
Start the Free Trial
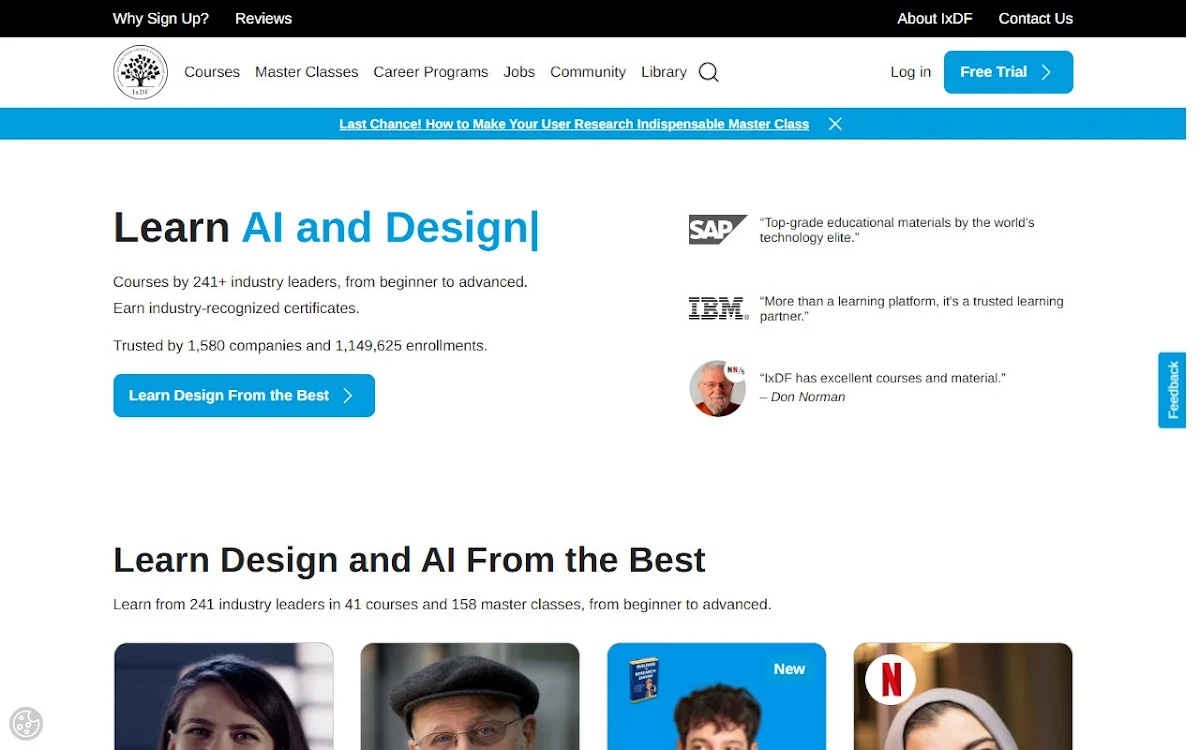point(1008,72)
